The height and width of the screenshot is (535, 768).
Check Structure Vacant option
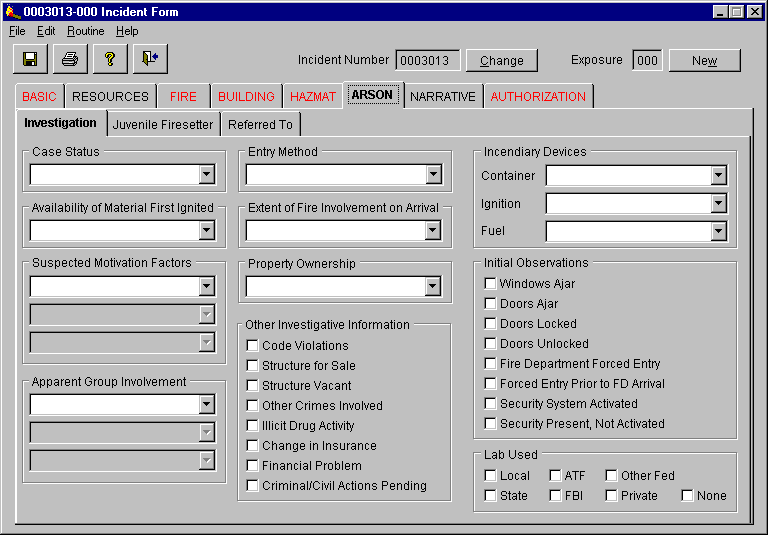253,386
